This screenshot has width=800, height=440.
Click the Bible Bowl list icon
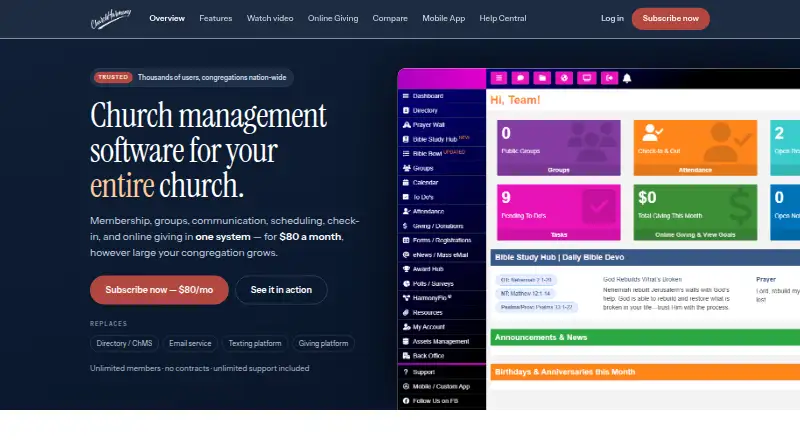pos(406,154)
